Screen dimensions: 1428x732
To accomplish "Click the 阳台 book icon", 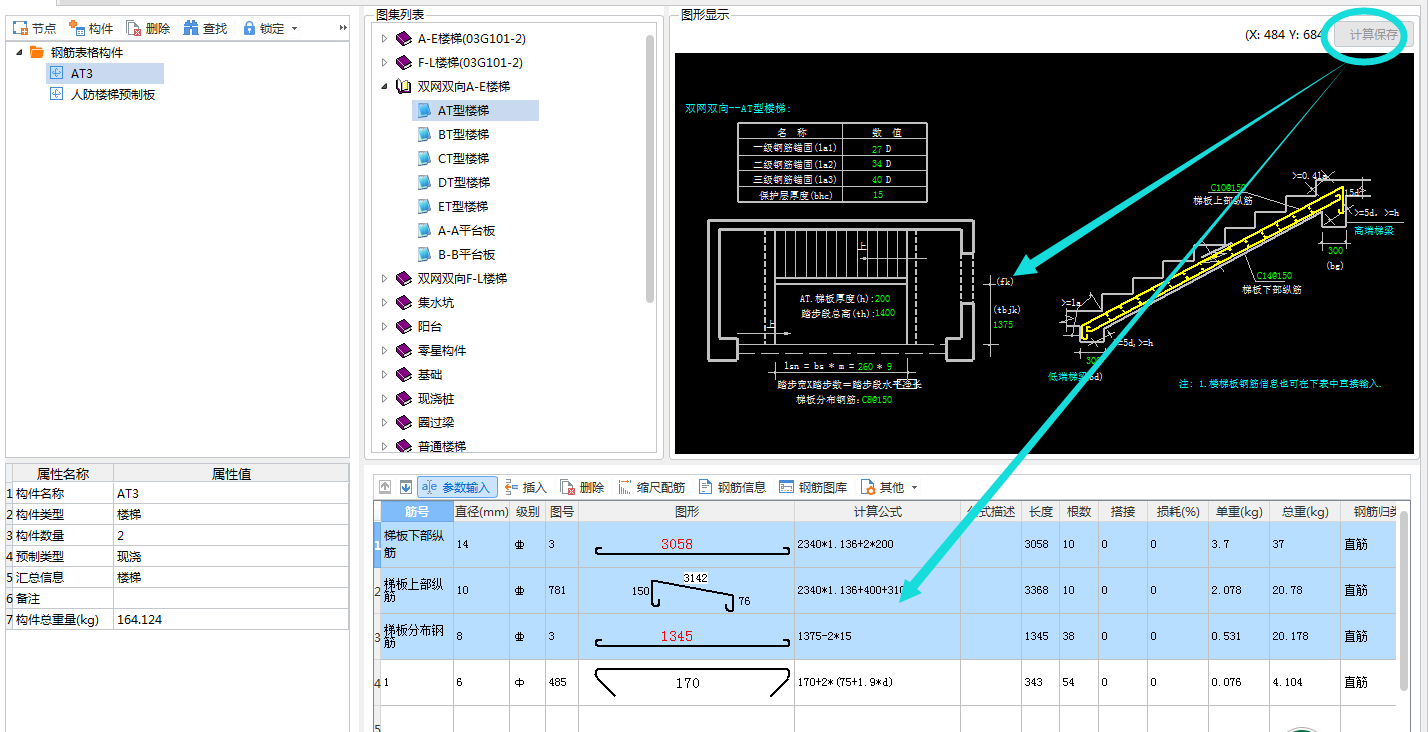I will (403, 327).
